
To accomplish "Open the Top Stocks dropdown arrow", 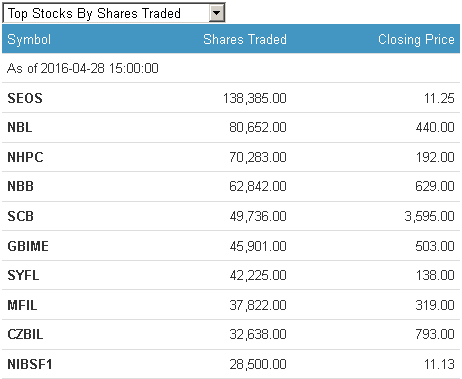I will click(x=217, y=13).
